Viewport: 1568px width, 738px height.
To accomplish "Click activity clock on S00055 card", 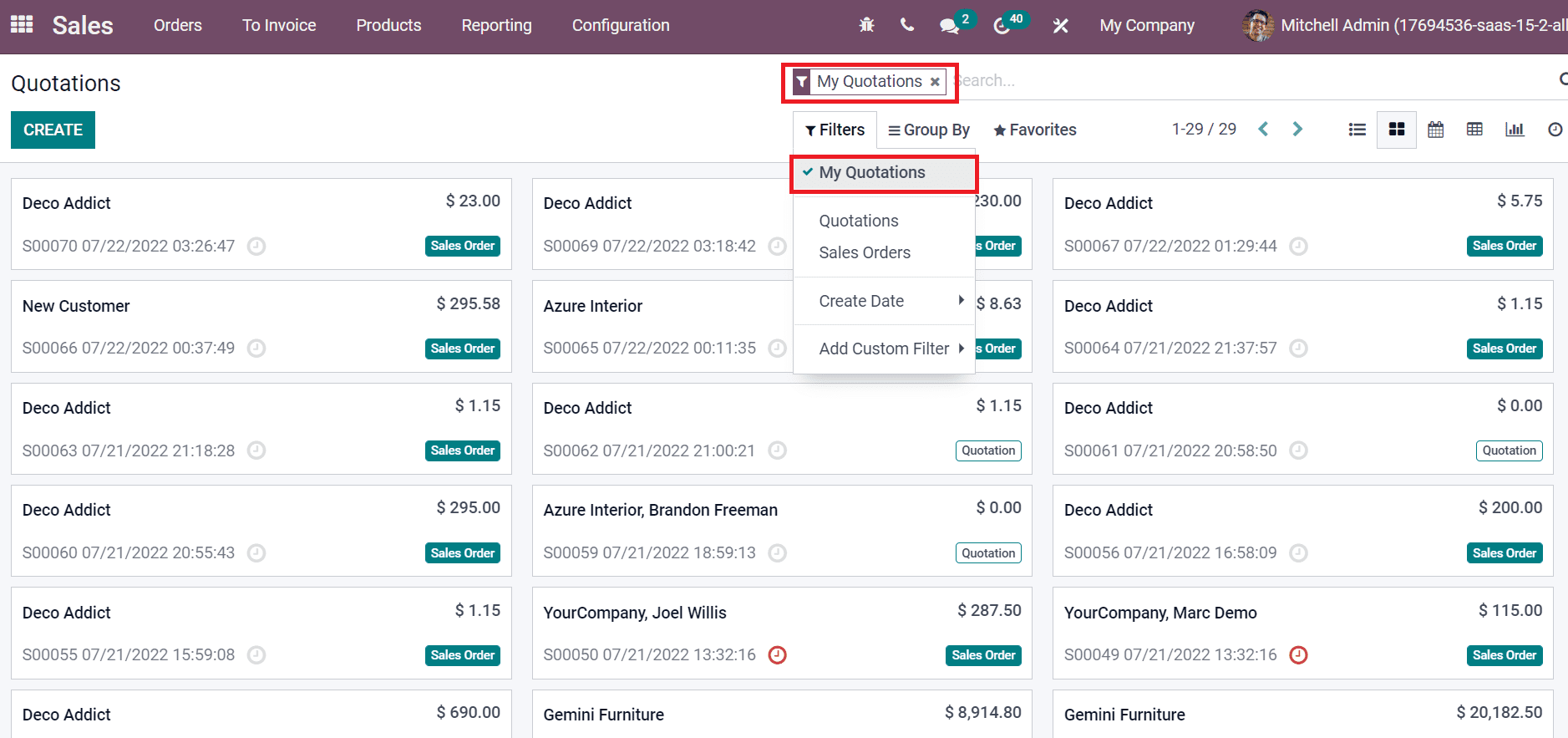I will tap(256, 654).
